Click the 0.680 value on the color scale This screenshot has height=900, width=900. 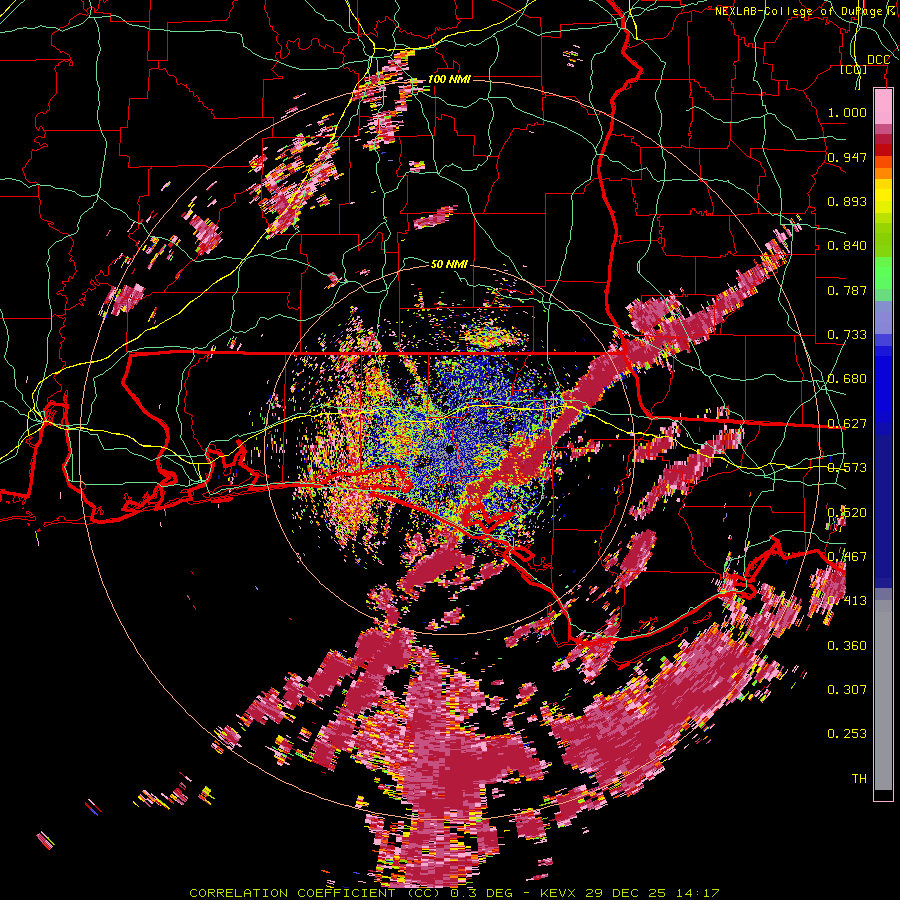pos(847,379)
